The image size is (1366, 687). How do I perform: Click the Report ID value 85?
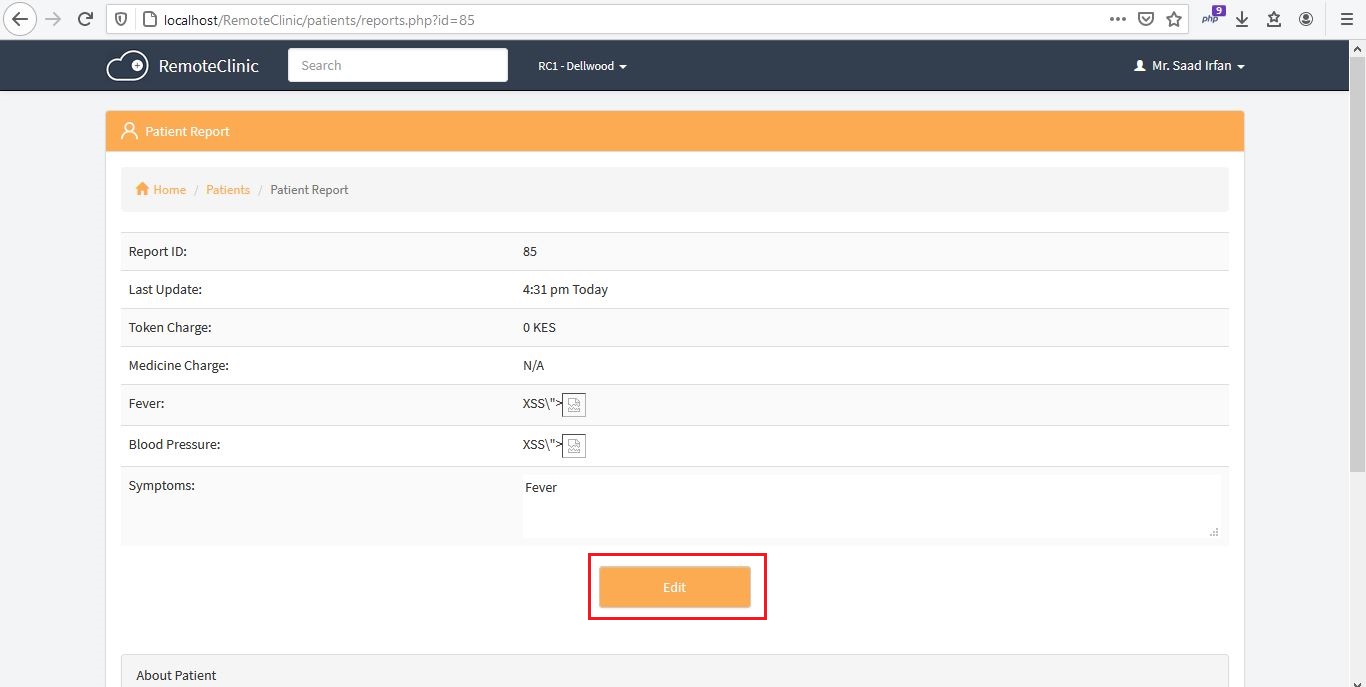(x=530, y=251)
